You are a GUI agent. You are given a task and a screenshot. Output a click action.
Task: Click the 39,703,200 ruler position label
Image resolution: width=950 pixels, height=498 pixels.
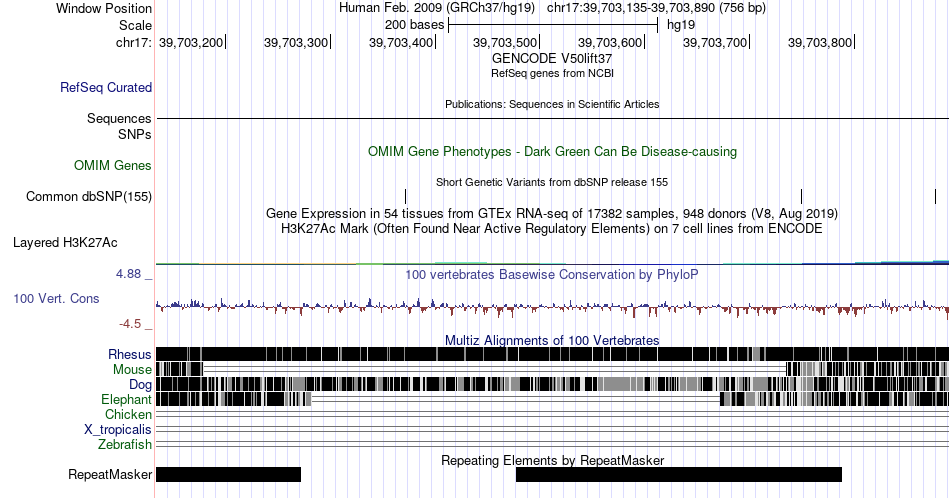pyautogui.click(x=191, y=42)
